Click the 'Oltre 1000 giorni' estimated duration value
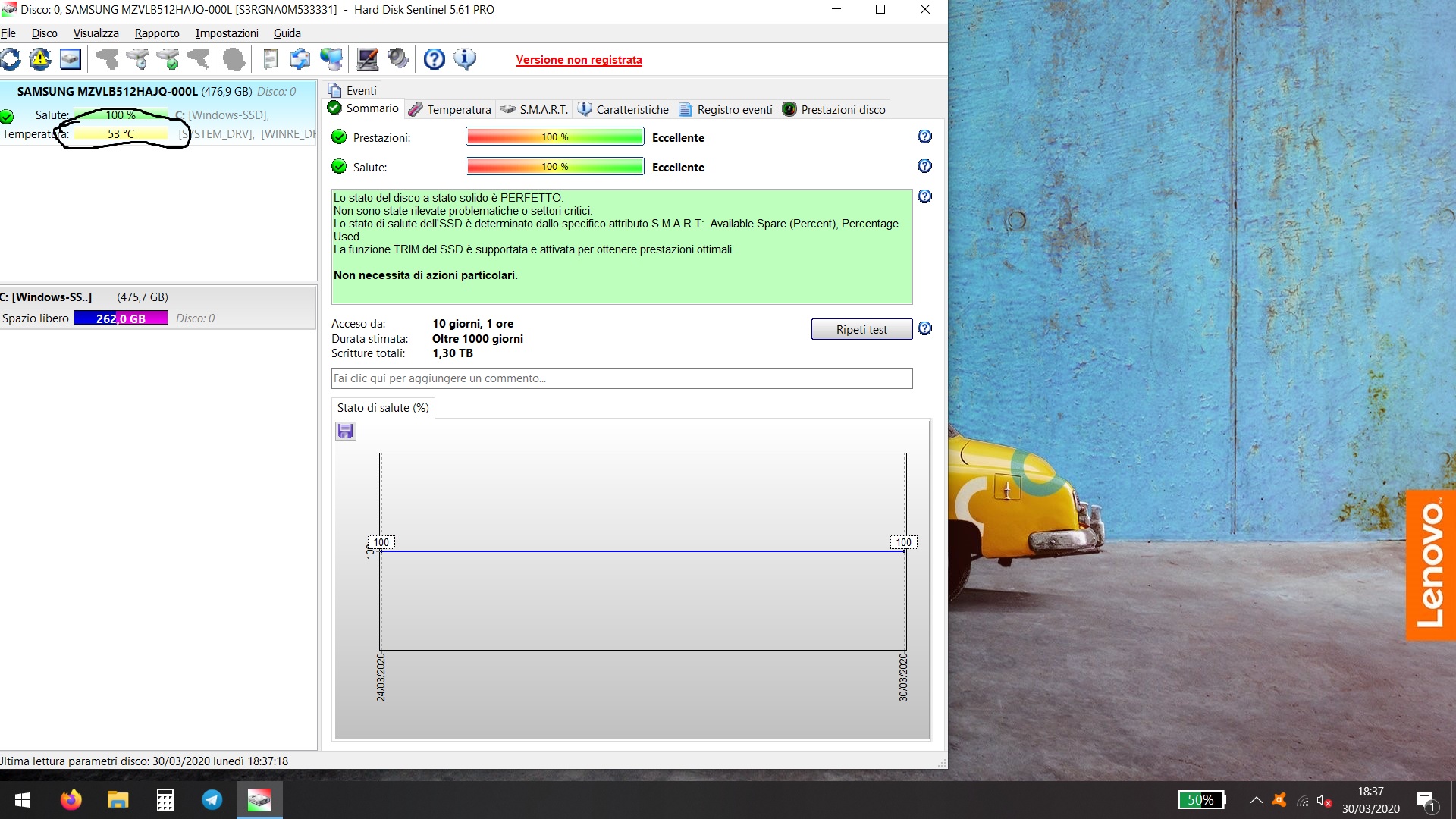 click(x=478, y=339)
